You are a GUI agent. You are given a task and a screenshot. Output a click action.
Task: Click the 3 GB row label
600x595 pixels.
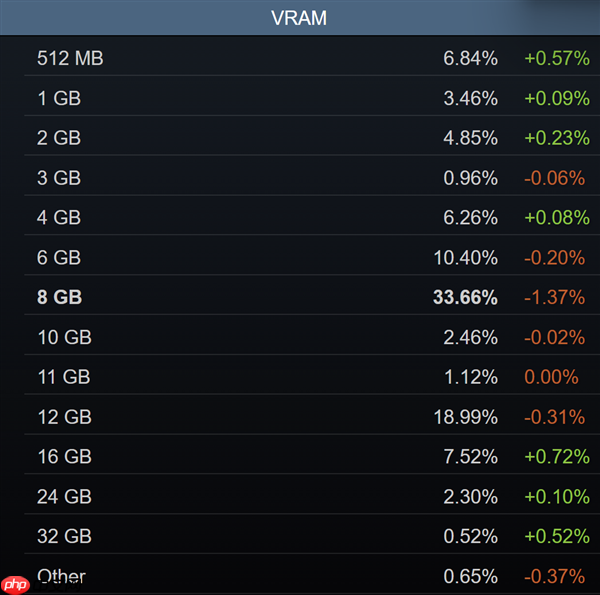pos(59,178)
